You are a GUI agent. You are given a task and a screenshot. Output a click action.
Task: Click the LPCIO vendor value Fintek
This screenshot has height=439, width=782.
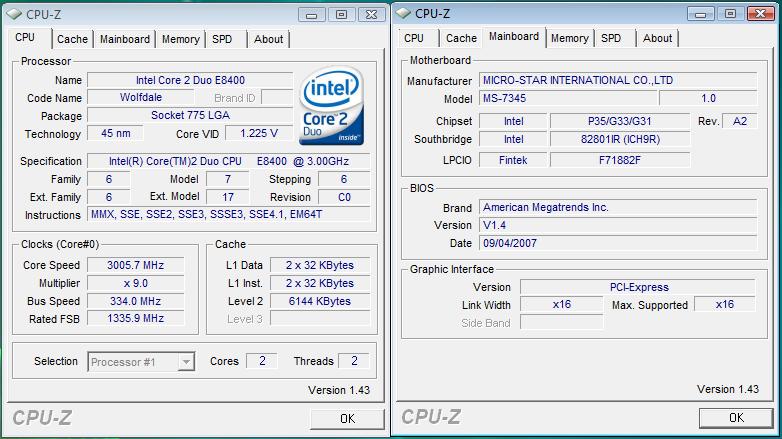pyautogui.click(x=513, y=160)
